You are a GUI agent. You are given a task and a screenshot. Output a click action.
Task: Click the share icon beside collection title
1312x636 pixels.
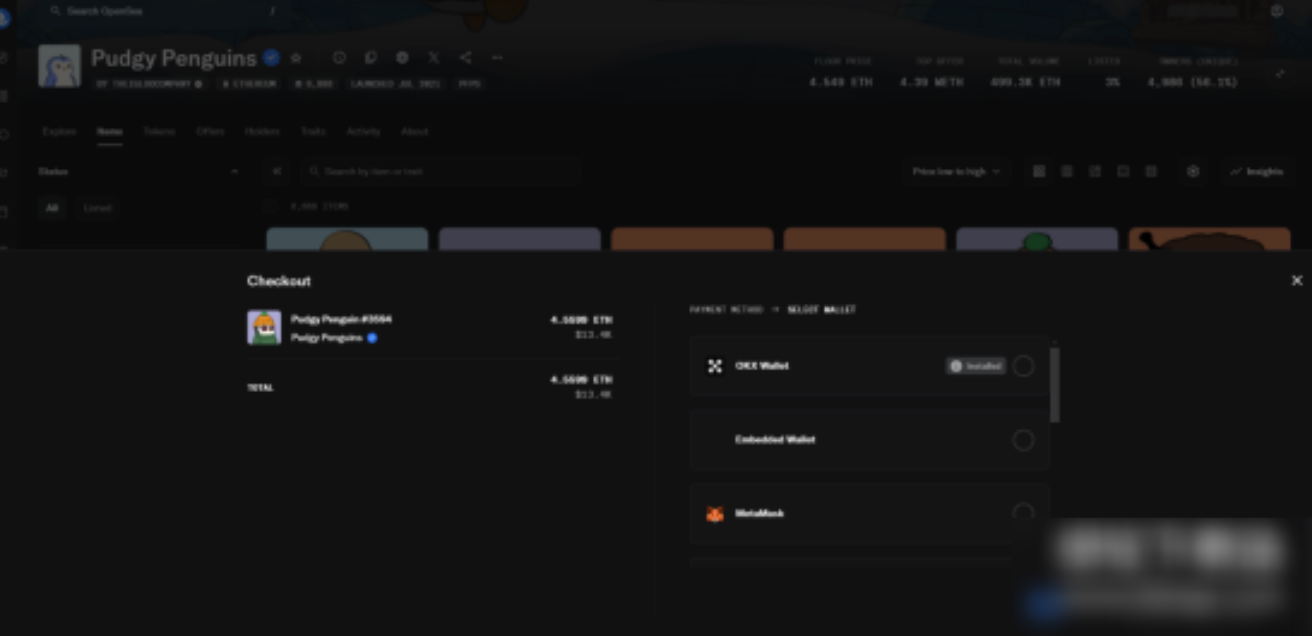[x=465, y=58]
